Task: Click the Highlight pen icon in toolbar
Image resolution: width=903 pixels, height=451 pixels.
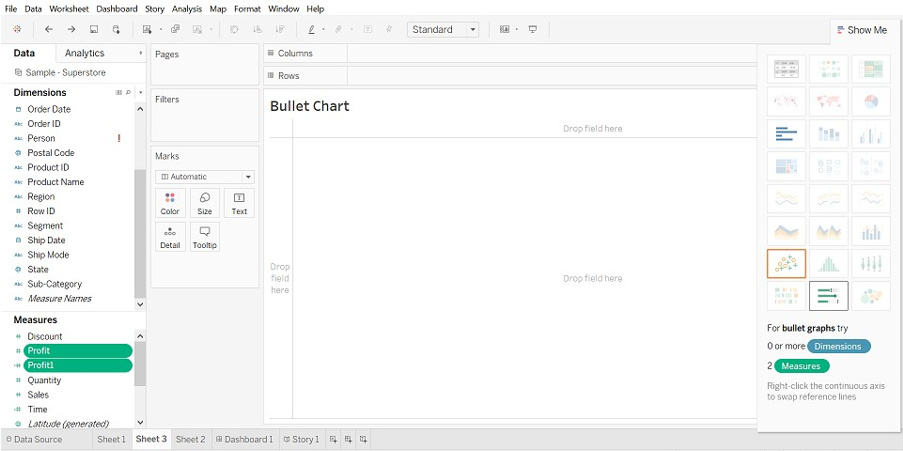Action: 312,29
